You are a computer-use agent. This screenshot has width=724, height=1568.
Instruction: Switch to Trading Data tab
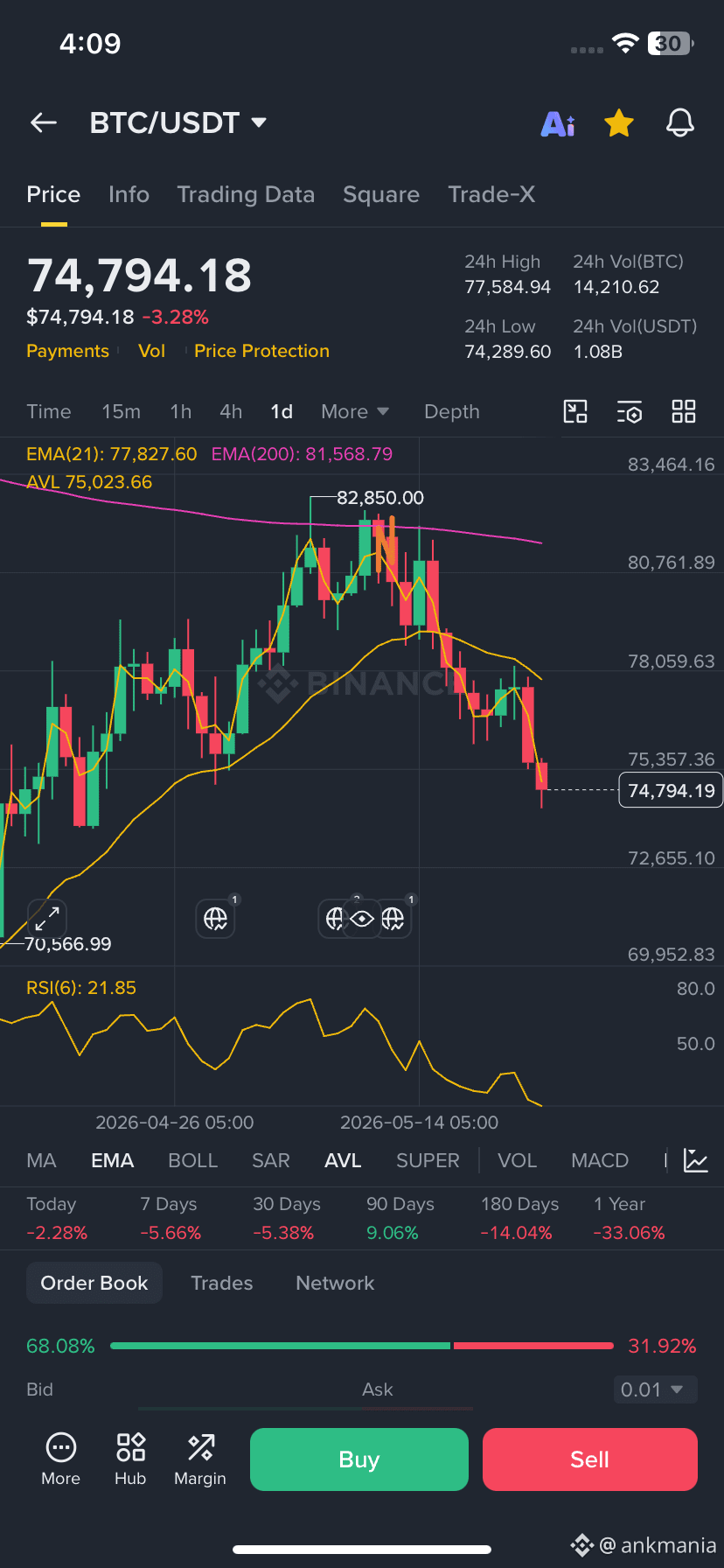coord(246,194)
